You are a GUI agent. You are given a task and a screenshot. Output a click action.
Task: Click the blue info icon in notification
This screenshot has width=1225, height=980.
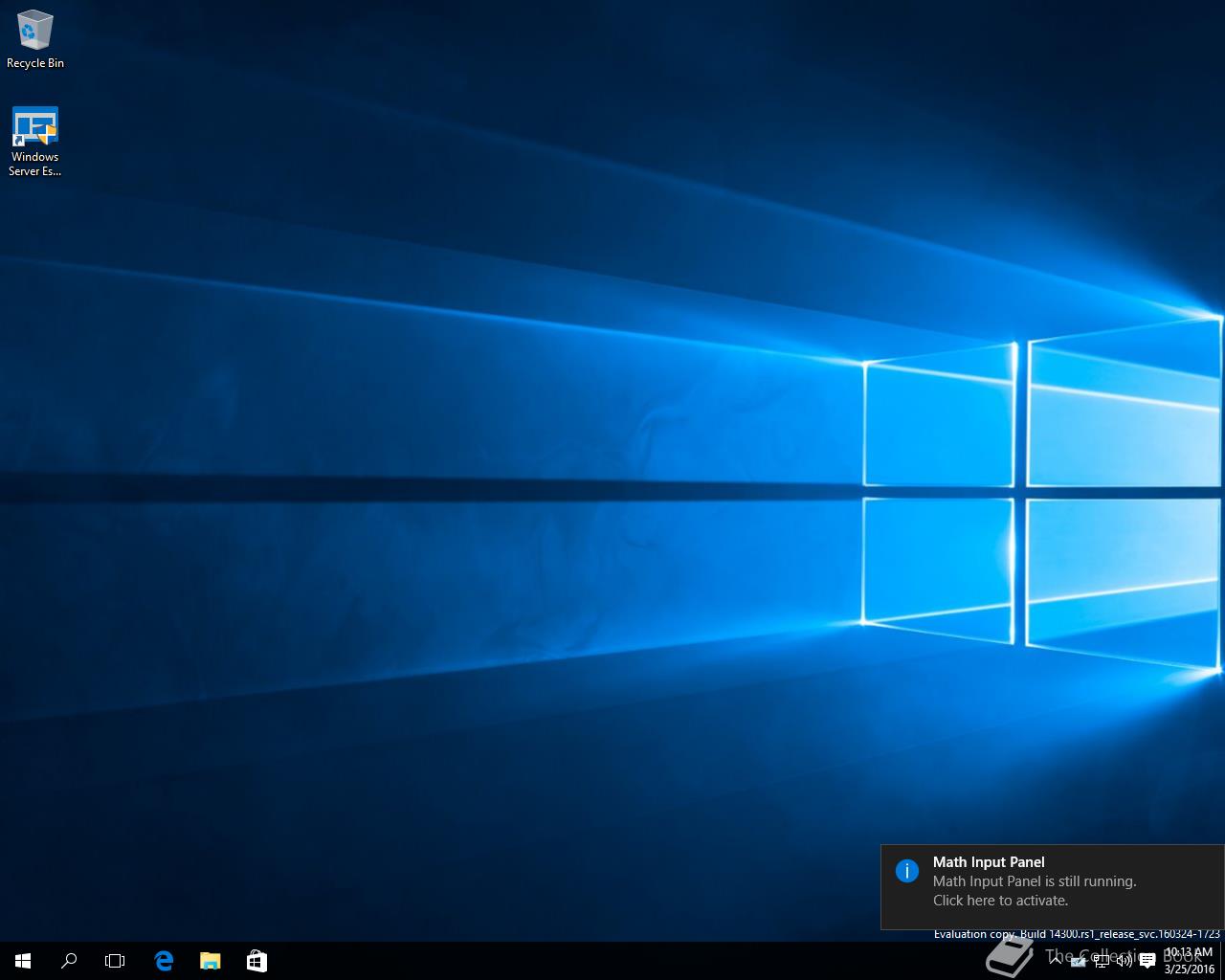(907, 871)
